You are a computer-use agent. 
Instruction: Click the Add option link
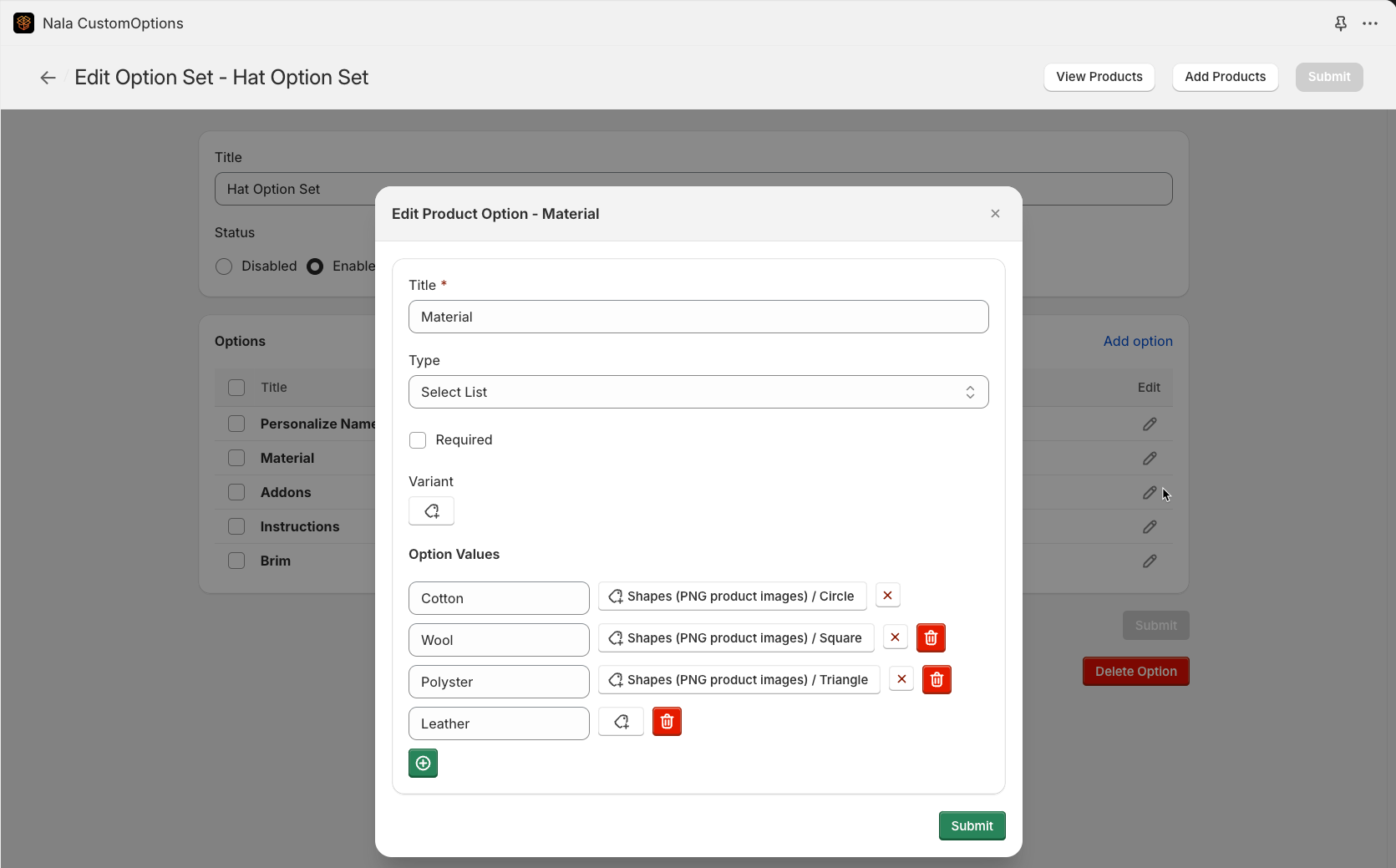click(1137, 341)
